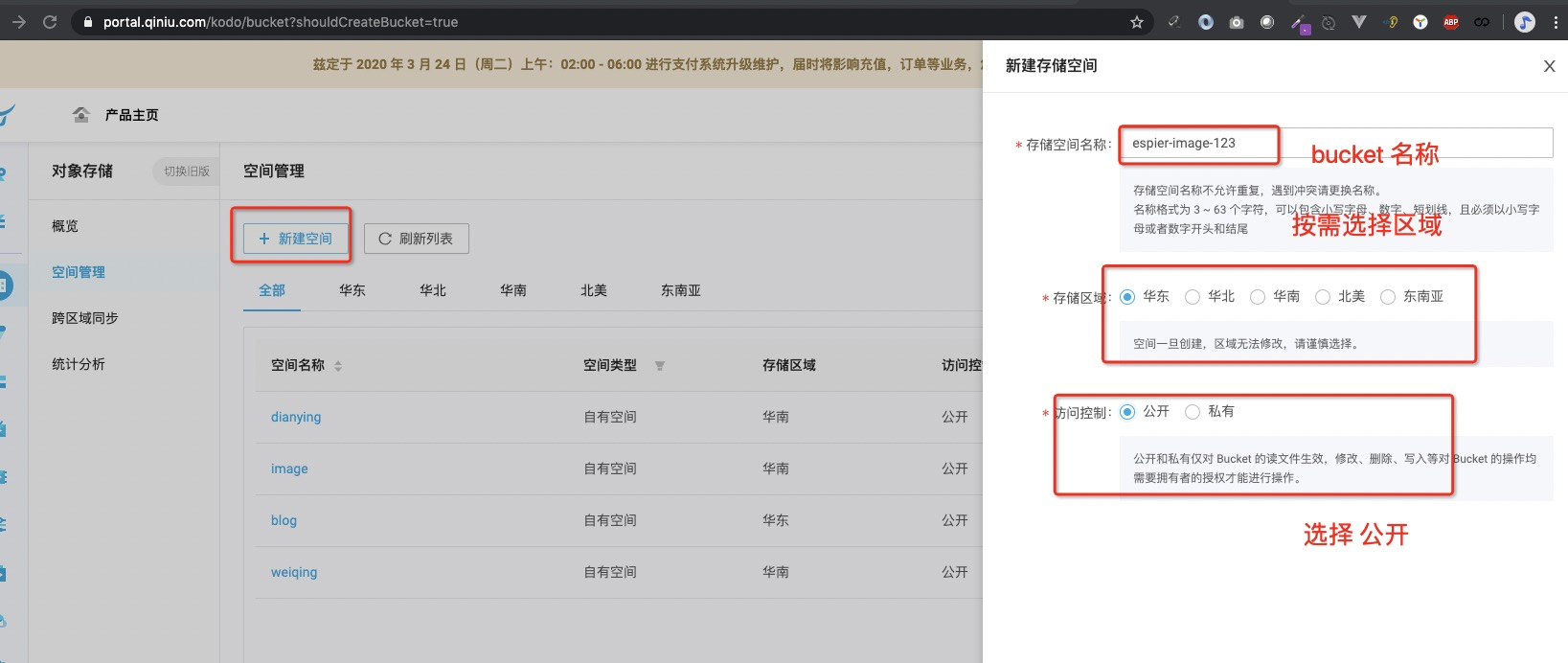Open the 空间类型 column filter
This screenshot has width=1568, height=663.
[x=660, y=366]
